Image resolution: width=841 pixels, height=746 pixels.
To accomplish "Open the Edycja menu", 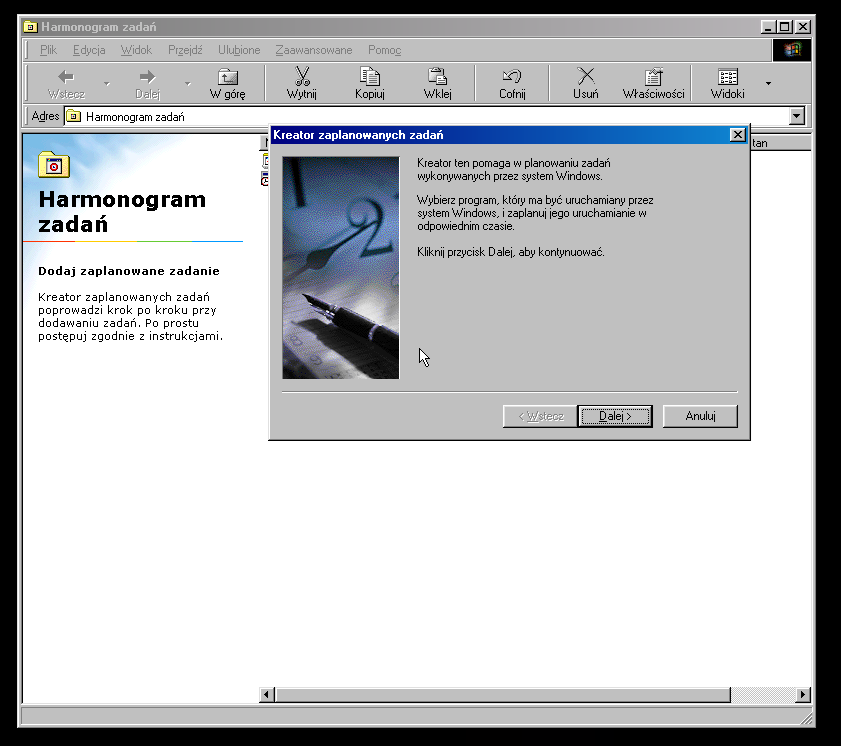I will (89, 50).
